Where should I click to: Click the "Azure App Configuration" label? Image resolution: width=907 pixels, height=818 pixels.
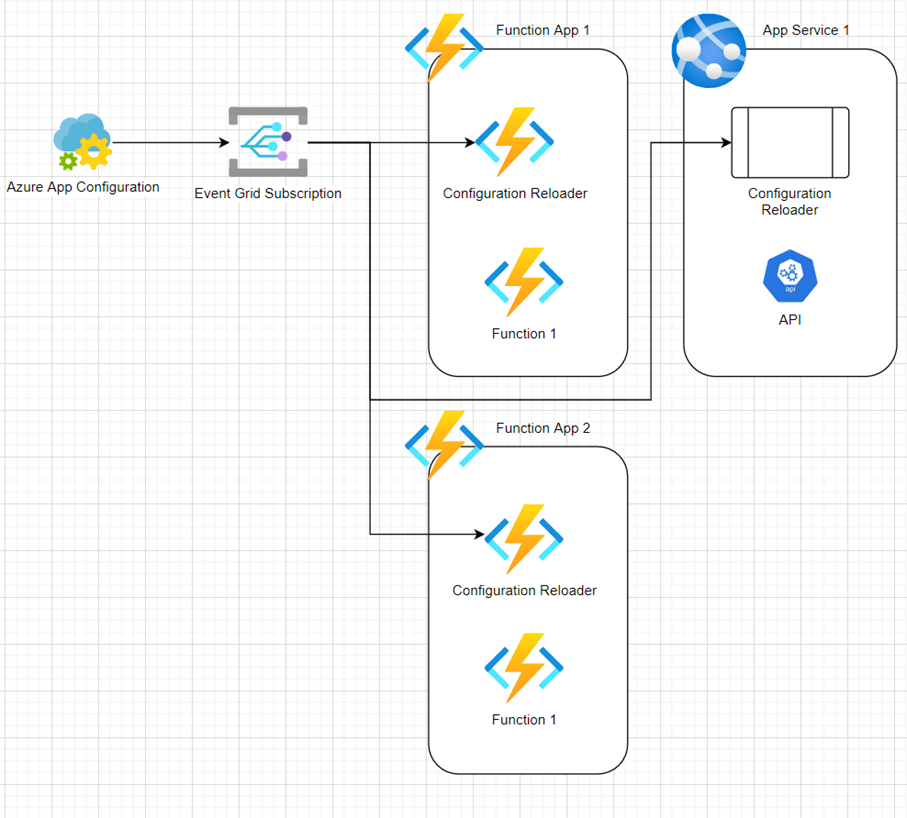[x=83, y=187]
